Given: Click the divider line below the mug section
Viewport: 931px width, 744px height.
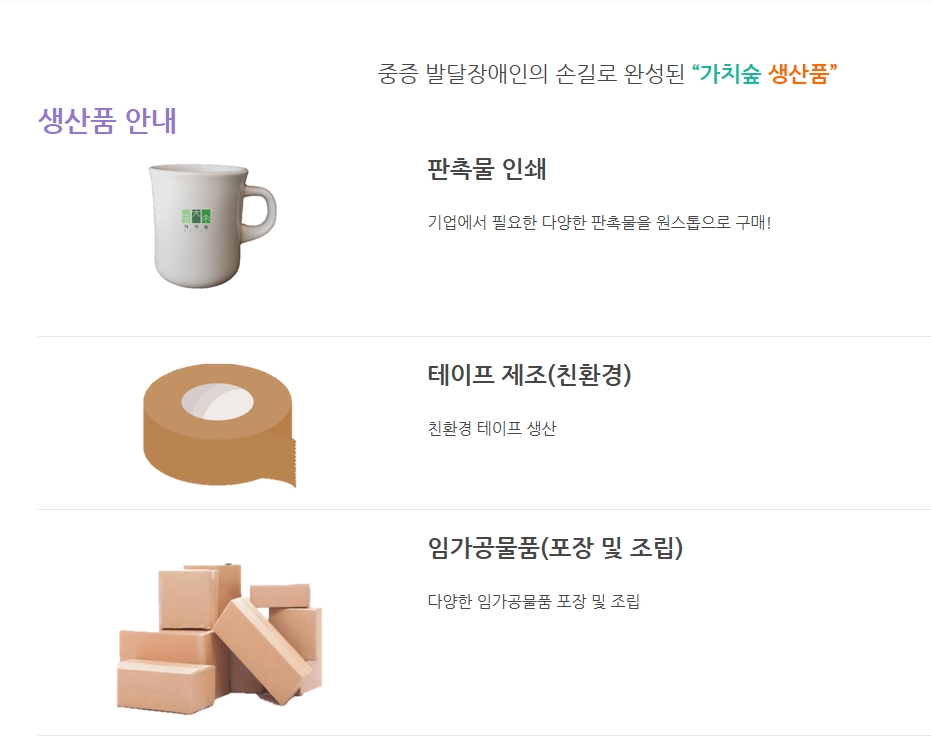Looking at the screenshot, I should tap(484, 336).
